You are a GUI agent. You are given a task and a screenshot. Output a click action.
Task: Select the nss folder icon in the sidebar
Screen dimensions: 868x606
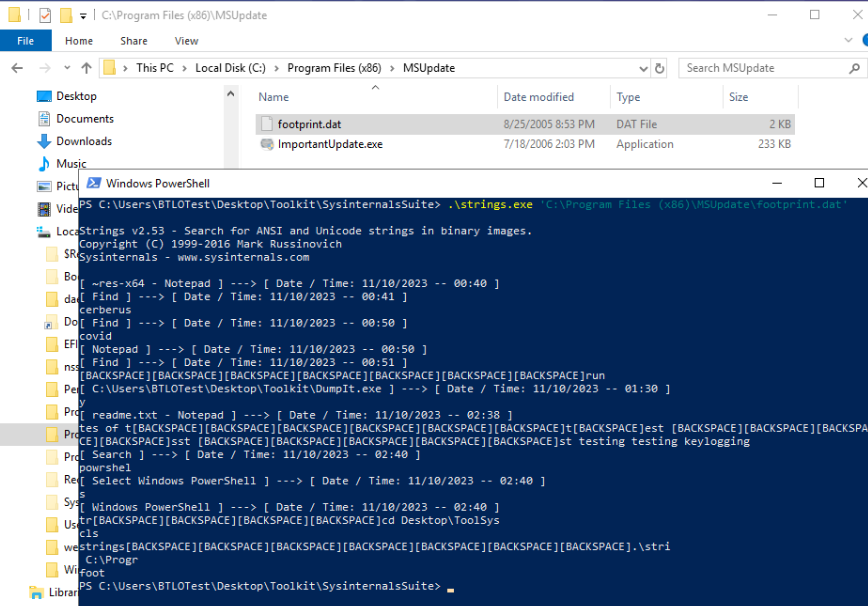click(52, 367)
